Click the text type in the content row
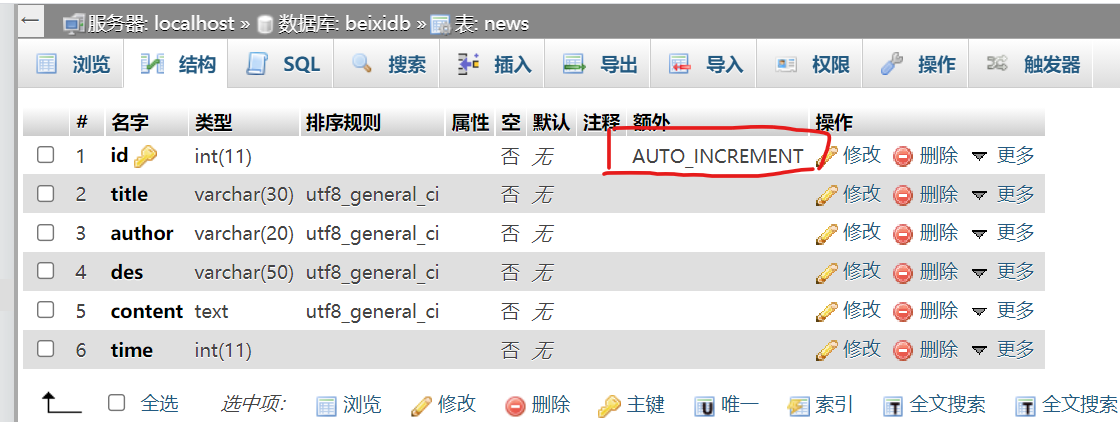1120x422 pixels. pyautogui.click(x=211, y=311)
